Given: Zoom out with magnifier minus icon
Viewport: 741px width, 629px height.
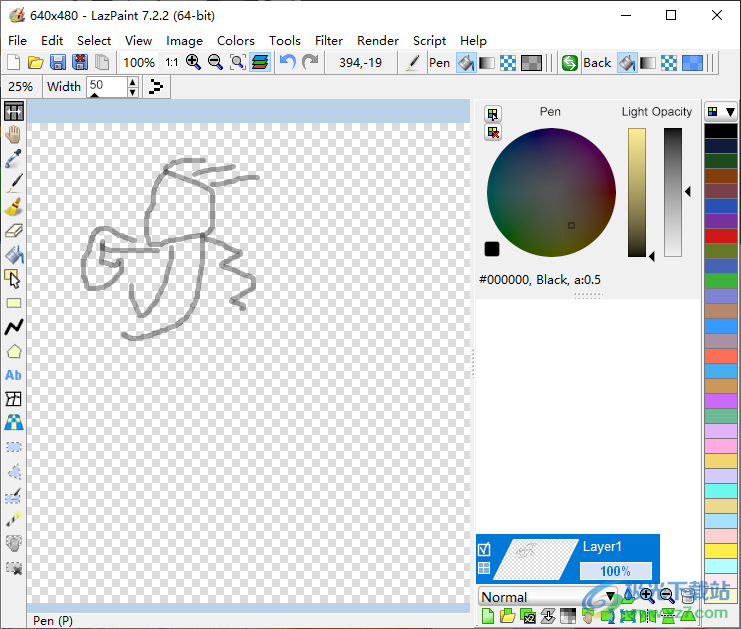Looking at the screenshot, I should [215, 62].
